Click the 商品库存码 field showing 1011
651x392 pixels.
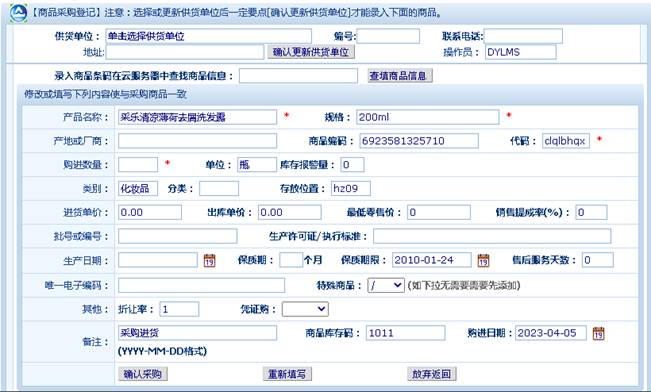pyautogui.click(x=406, y=333)
